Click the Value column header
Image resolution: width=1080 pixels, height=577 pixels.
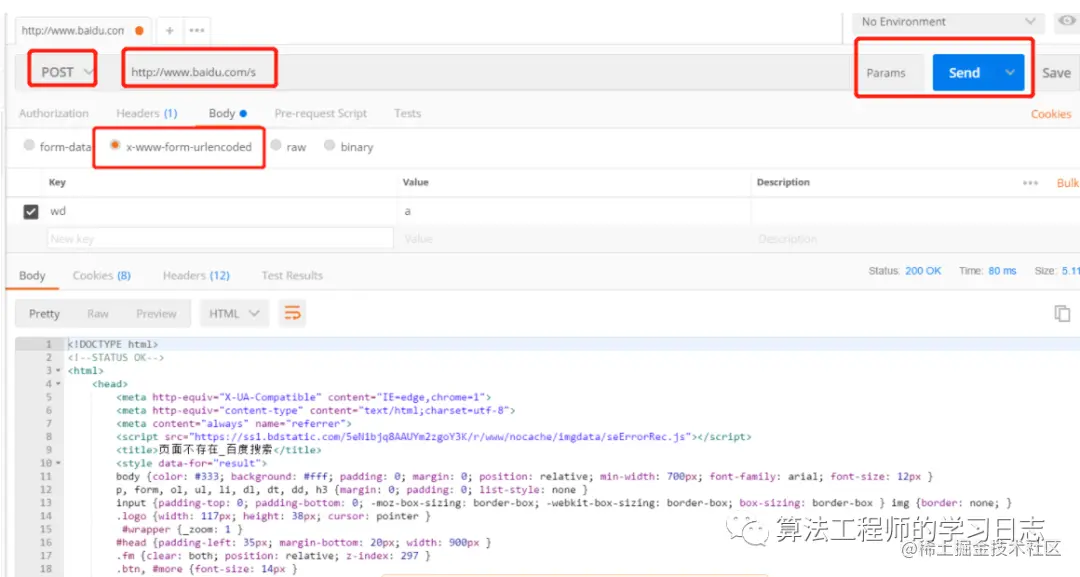[x=415, y=182]
